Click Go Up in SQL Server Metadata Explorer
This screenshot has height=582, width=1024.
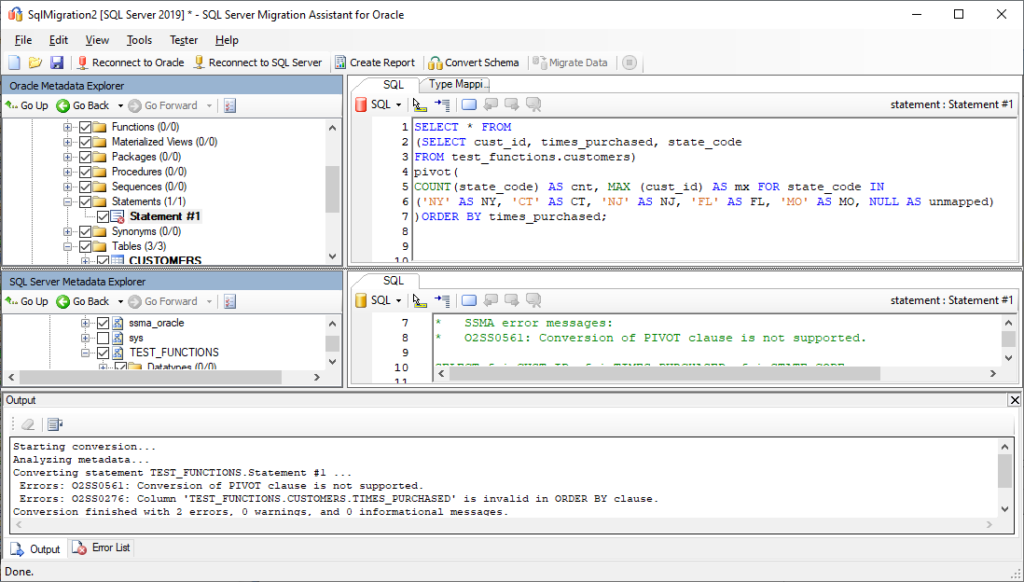click(x=27, y=301)
